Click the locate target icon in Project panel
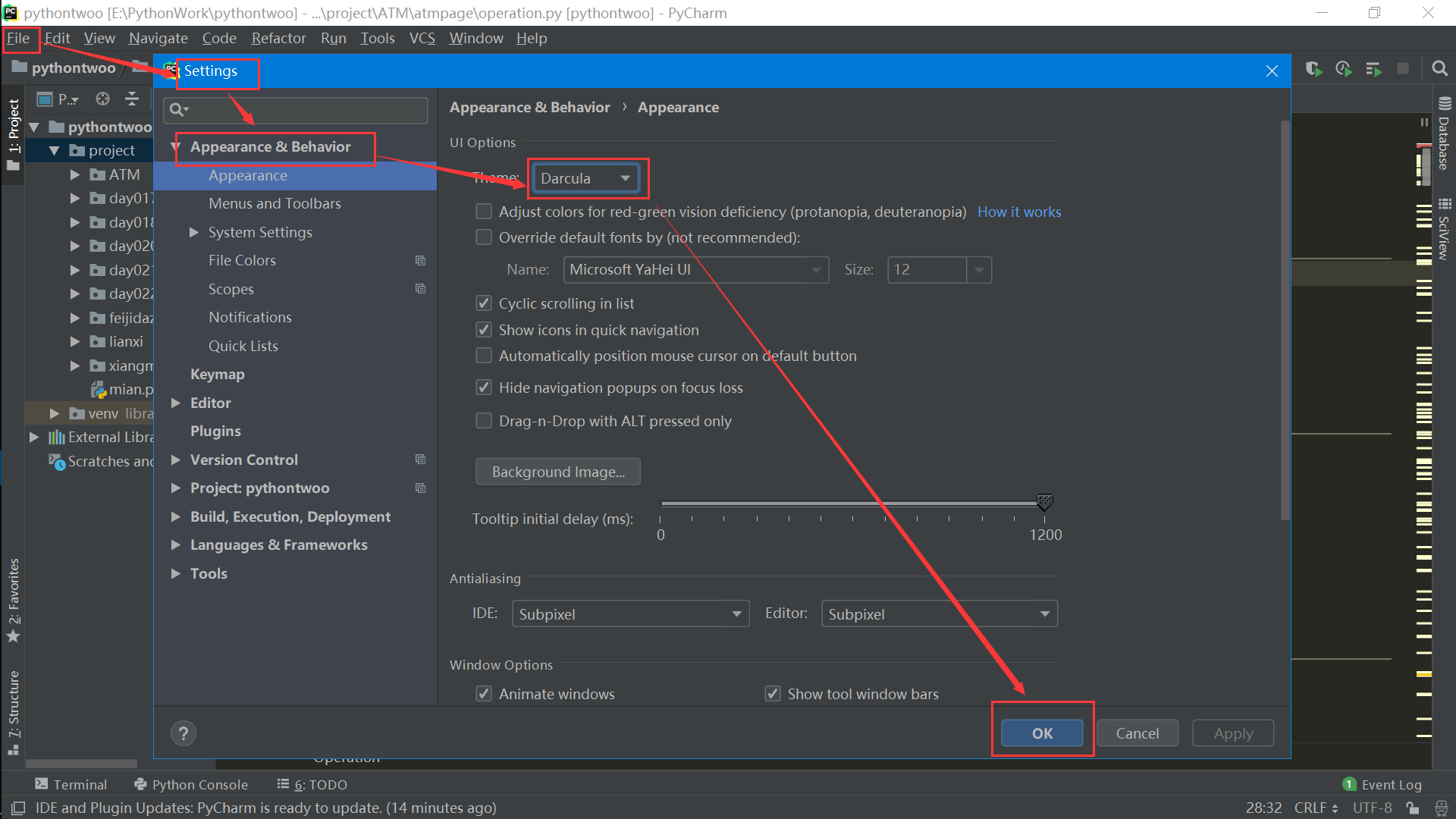Image resolution: width=1456 pixels, height=819 pixels. click(x=102, y=99)
